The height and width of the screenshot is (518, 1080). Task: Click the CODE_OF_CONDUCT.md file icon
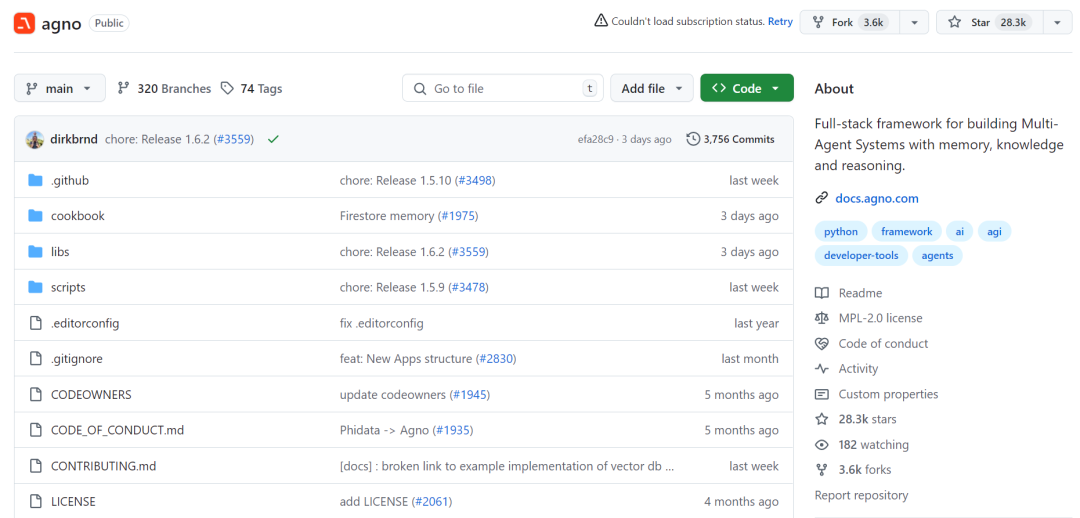coord(36,430)
